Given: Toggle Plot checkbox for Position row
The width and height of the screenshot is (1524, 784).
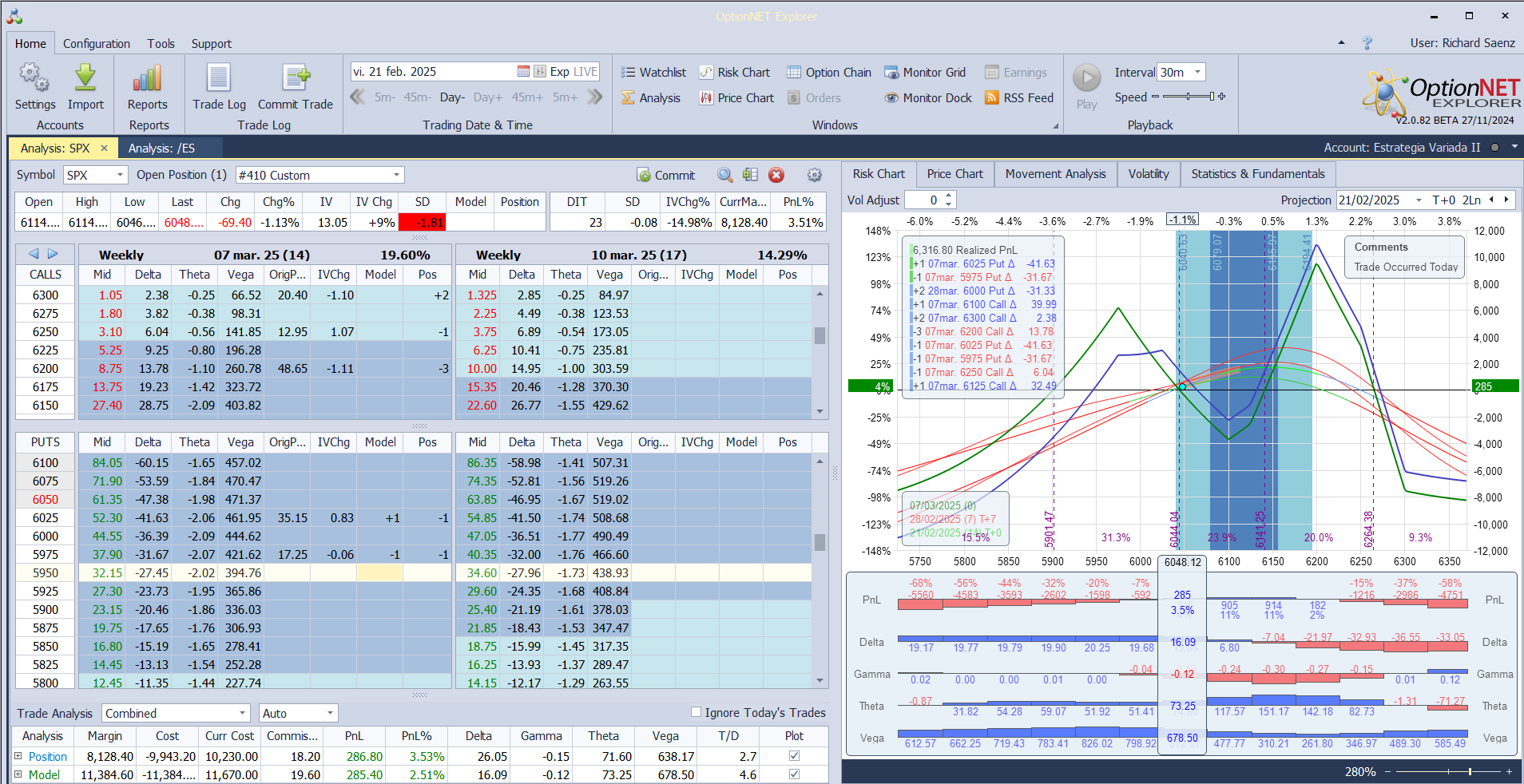Looking at the screenshot, I should (794, 756).
